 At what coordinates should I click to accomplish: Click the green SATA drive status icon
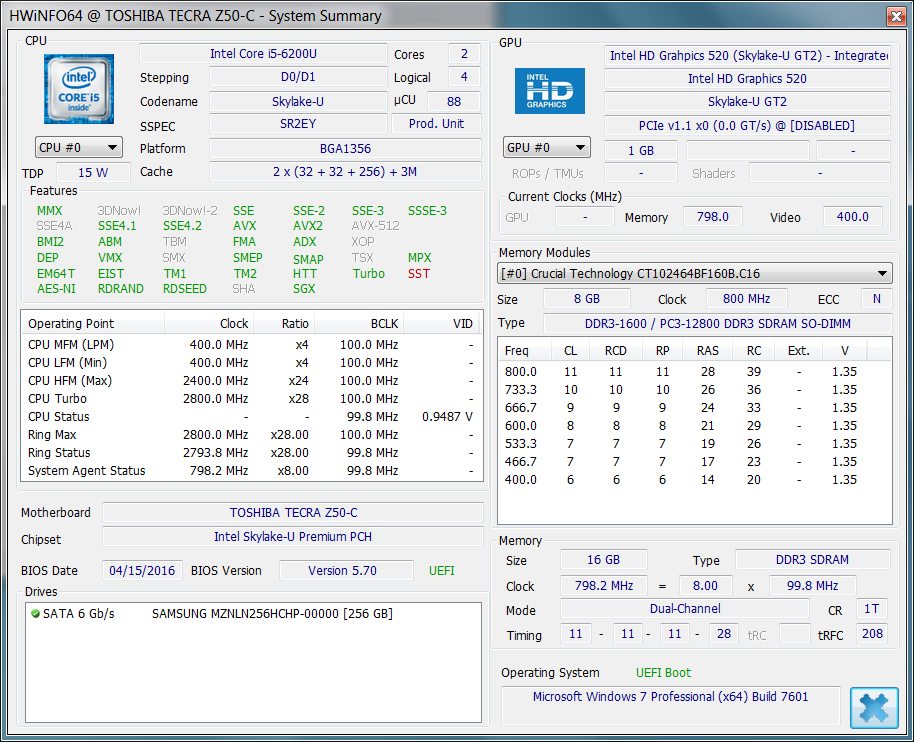pos(35,614)
